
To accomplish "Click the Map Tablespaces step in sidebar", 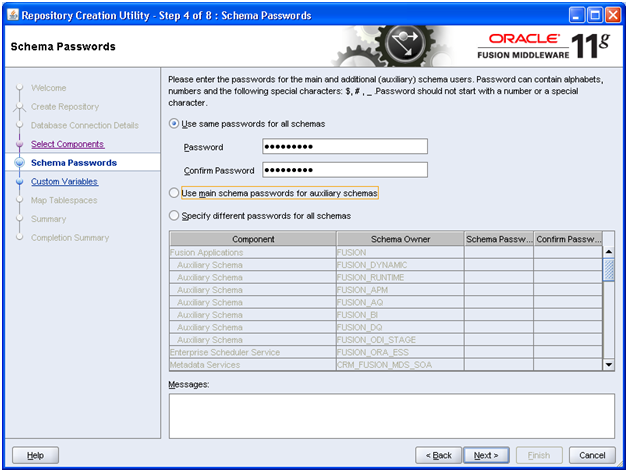I will tap(64, 200).
